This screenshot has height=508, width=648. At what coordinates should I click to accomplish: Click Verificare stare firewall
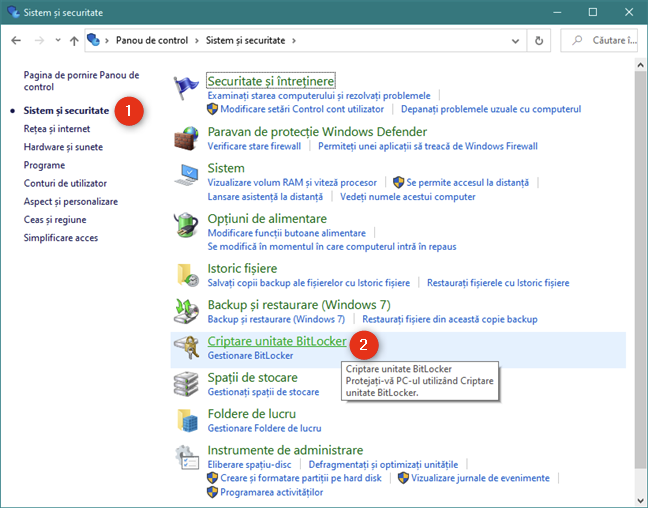point(254,146)
